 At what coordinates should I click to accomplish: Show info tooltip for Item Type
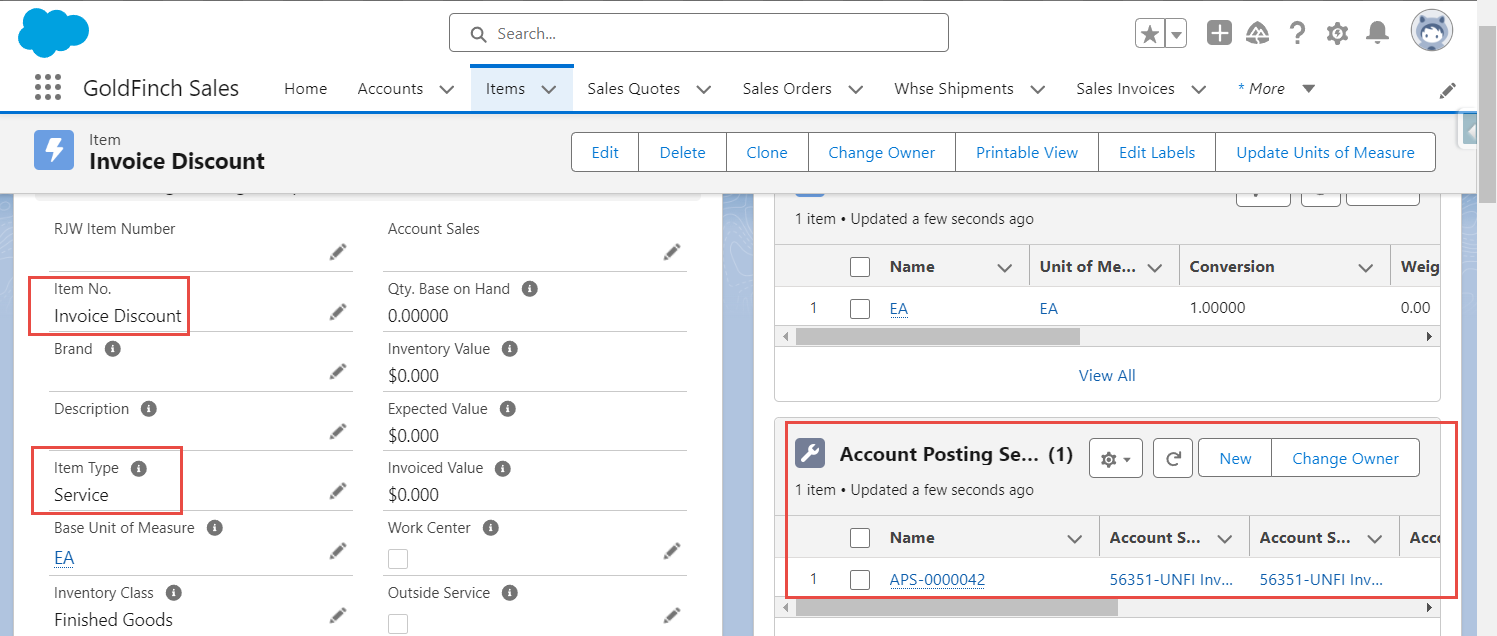(139, 468)
